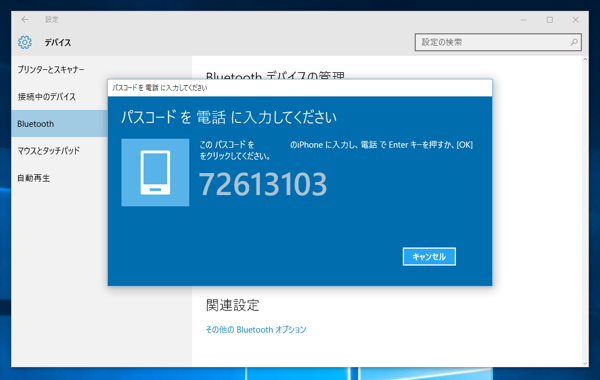Image resolution: width=600 pixels, height=380 pixels.
Task: Click into the 設定の検索 search field
Action: [x=498, y=42]
